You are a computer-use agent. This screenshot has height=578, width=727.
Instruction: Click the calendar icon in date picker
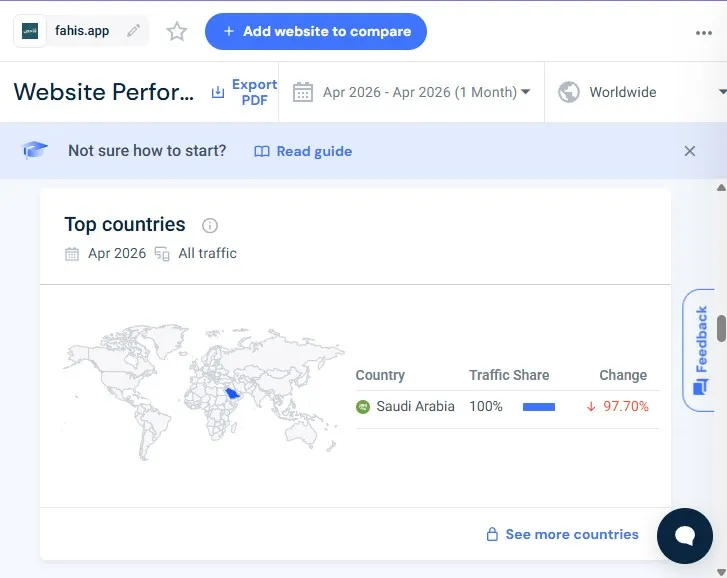303,92
